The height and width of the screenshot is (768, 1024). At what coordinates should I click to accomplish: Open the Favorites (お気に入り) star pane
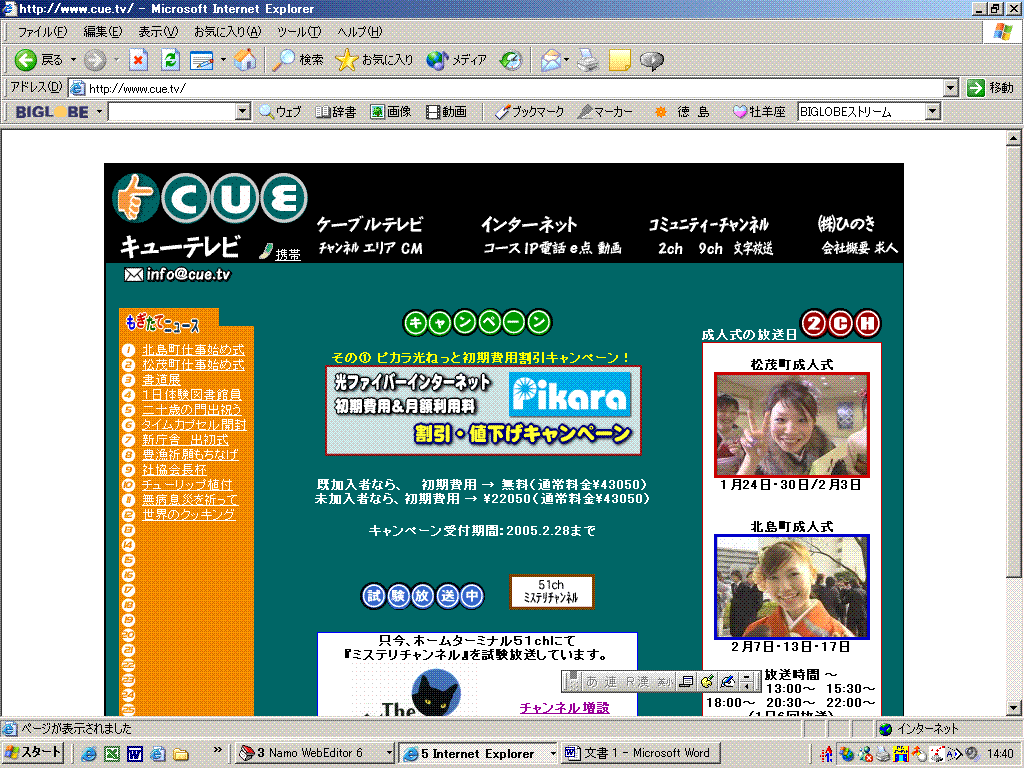pos(374,60)
